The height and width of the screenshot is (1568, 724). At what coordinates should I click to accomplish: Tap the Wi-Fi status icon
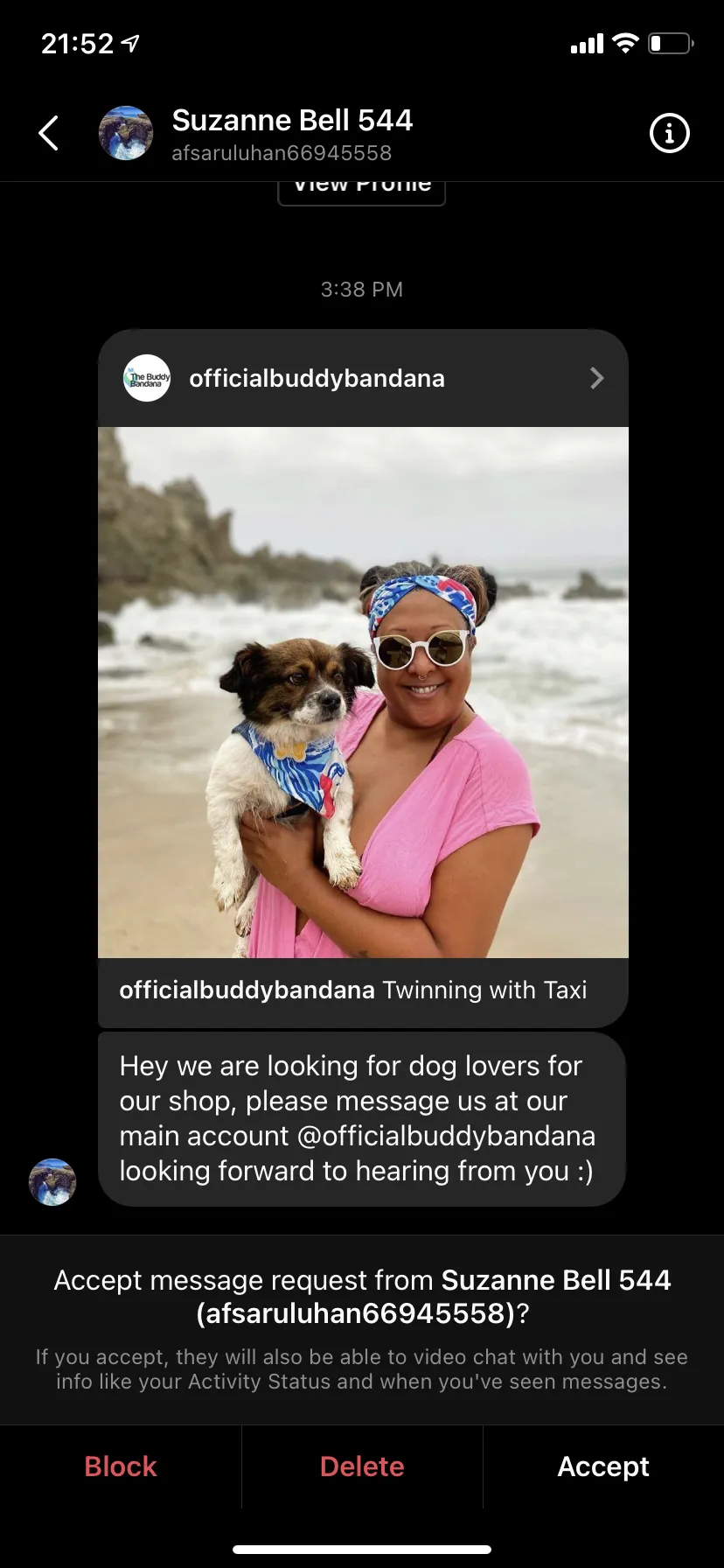click(x=625, y=43)
